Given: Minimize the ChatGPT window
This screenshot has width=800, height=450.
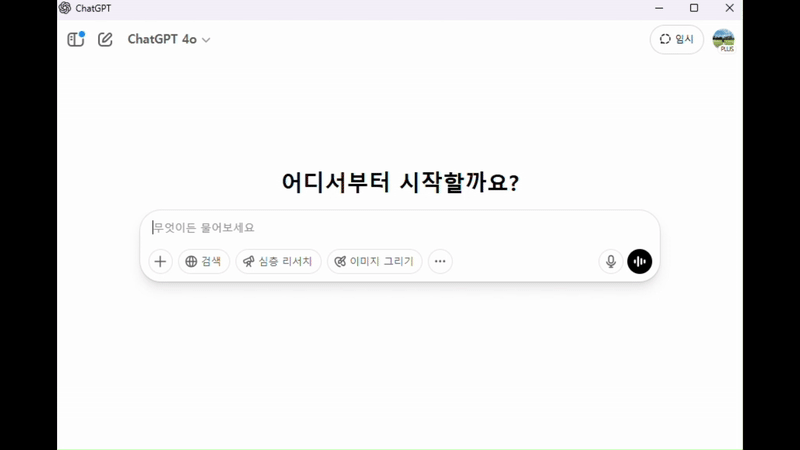Looking at the screenshot, I should (659, 8).
